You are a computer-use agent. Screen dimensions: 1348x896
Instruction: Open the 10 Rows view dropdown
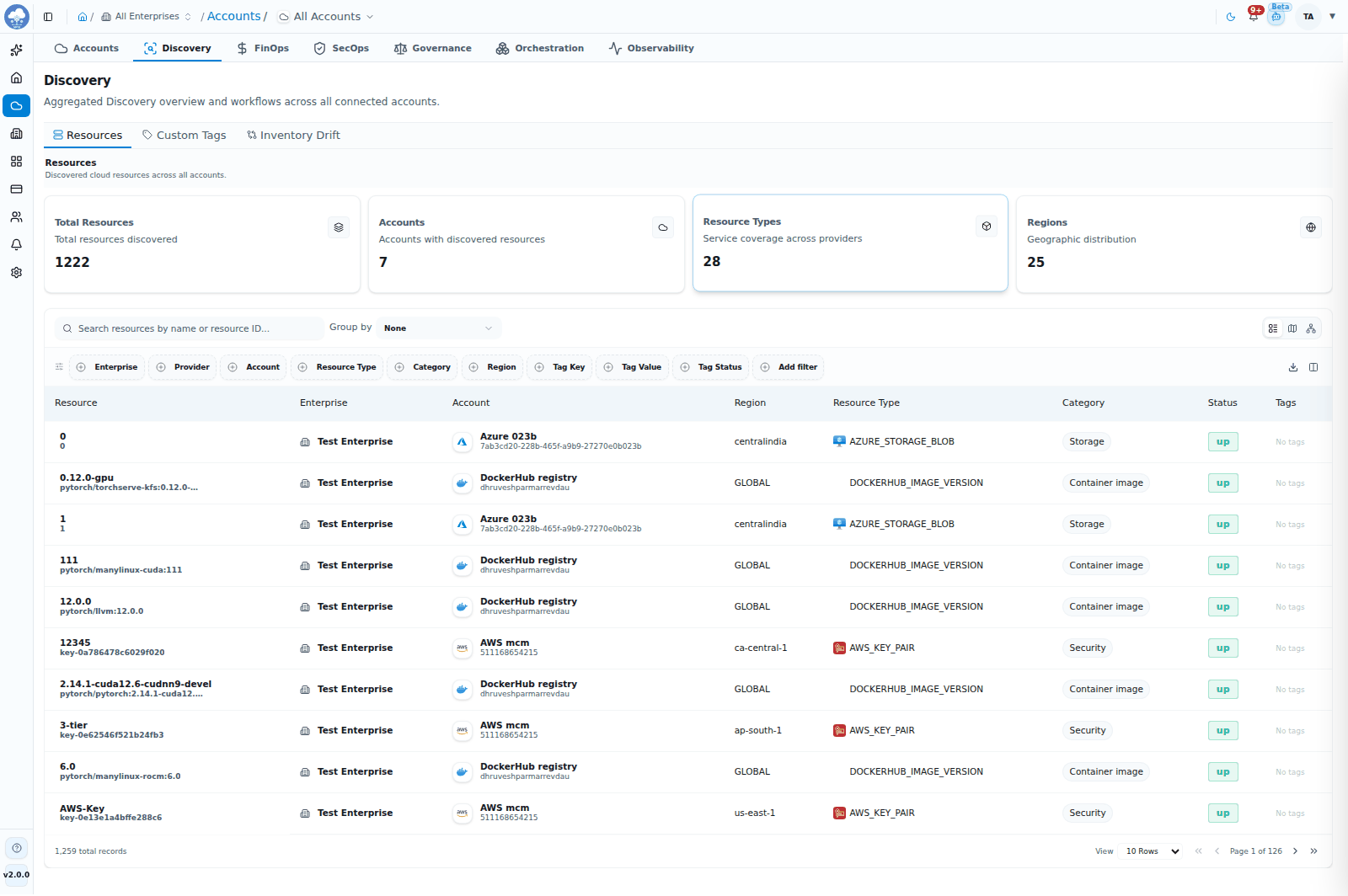pyautogui.click(x=1153, y=851)
